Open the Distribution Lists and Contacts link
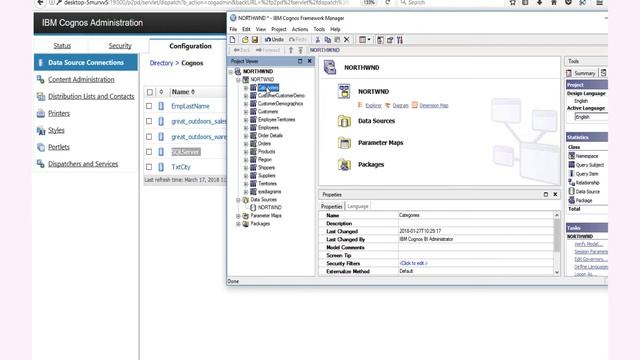 (91, 96)
